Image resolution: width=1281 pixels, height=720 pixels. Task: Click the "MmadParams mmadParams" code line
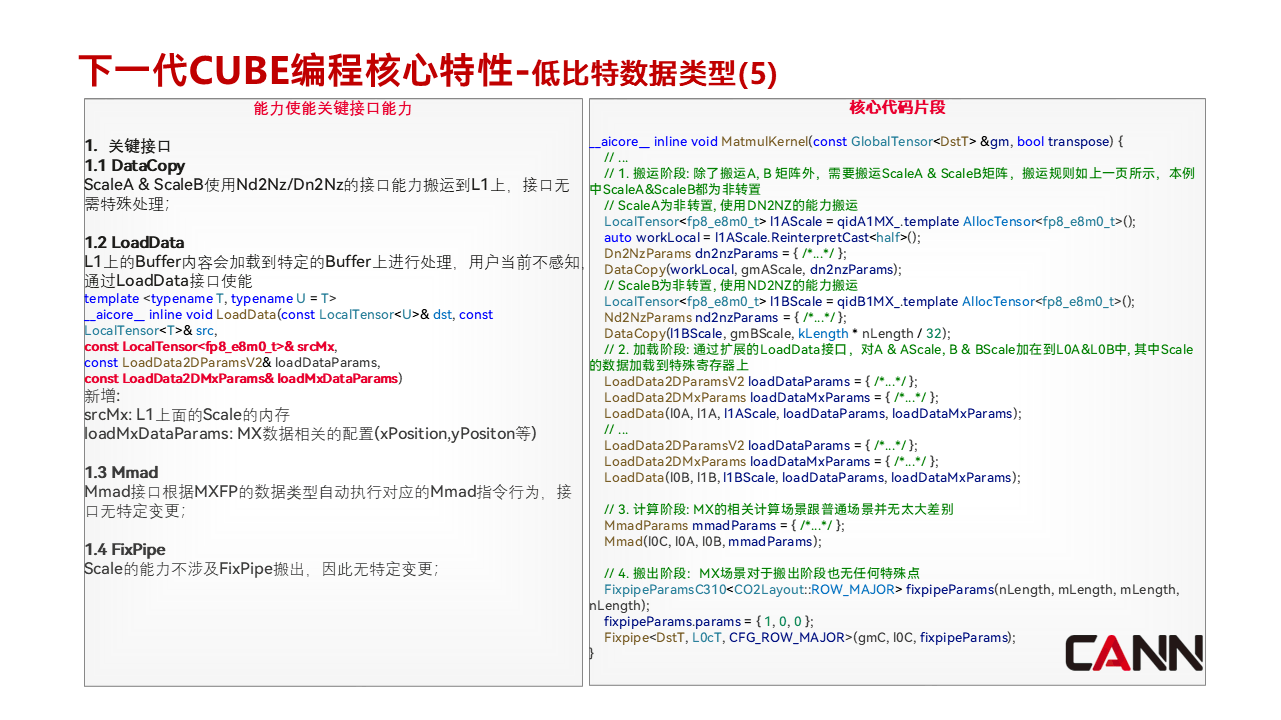(725, 525)
